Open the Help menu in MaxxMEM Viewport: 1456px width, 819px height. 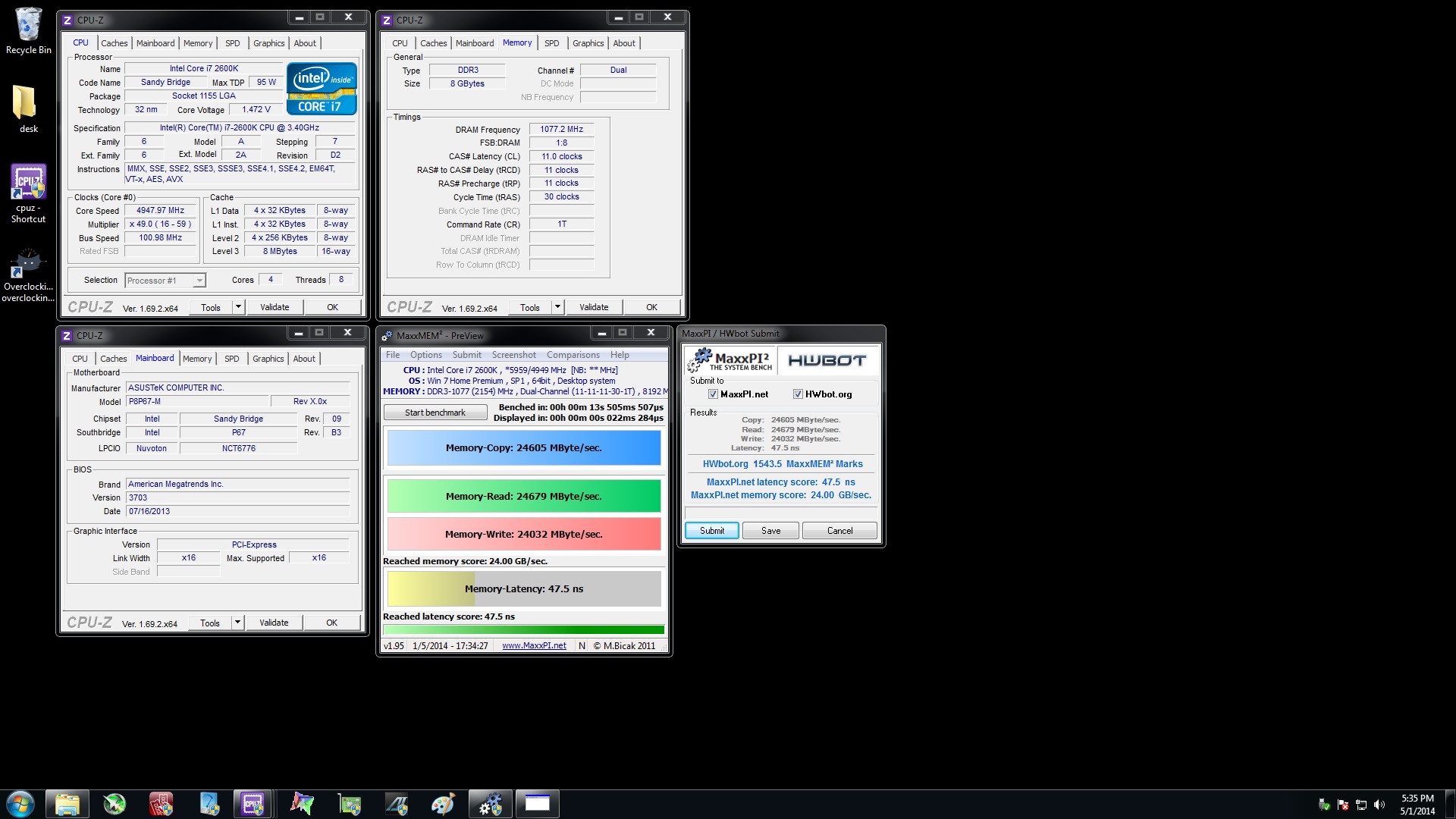(x=620, y=355)
